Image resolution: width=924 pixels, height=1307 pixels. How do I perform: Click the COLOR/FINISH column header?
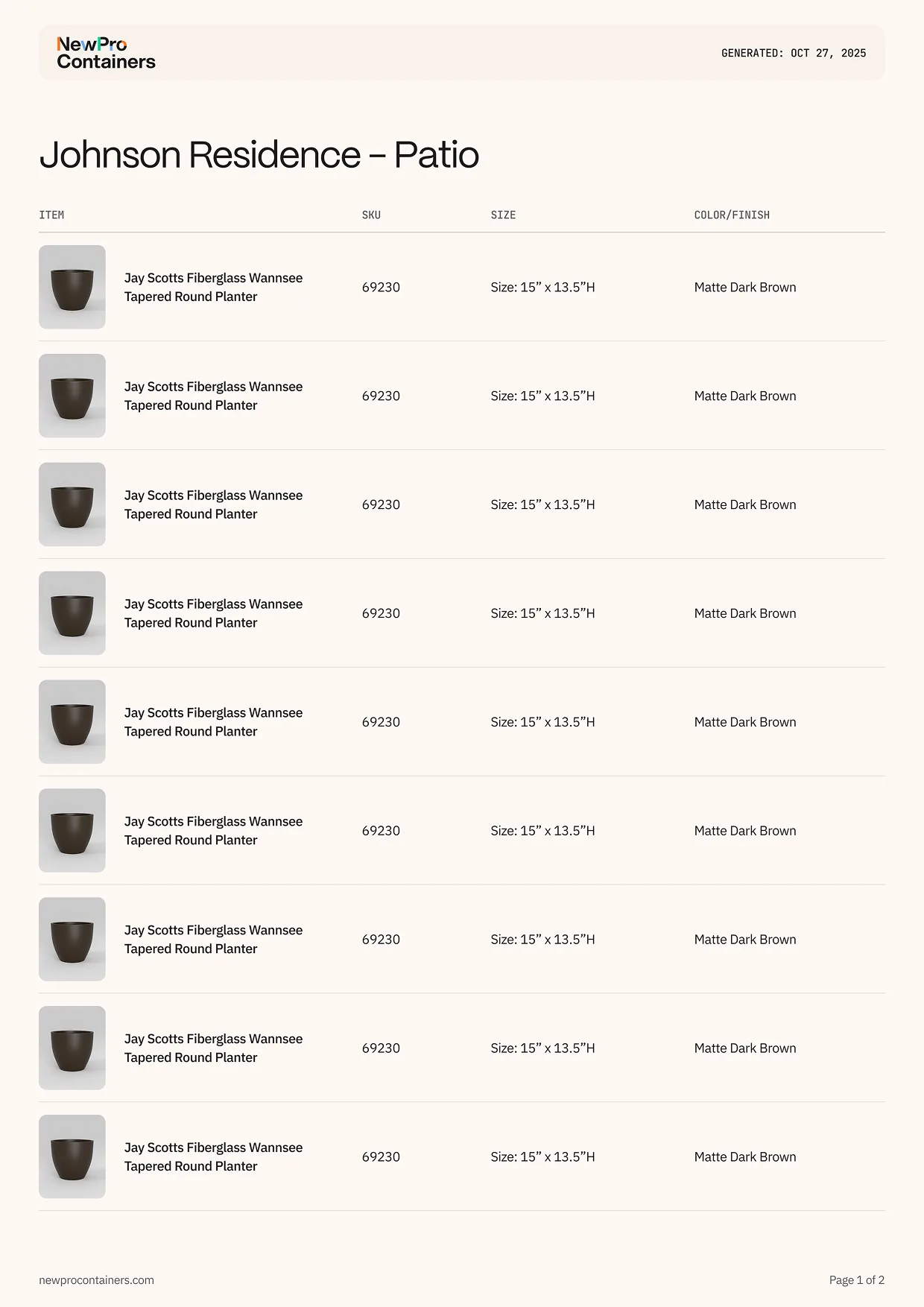click(x=732, y=215)
